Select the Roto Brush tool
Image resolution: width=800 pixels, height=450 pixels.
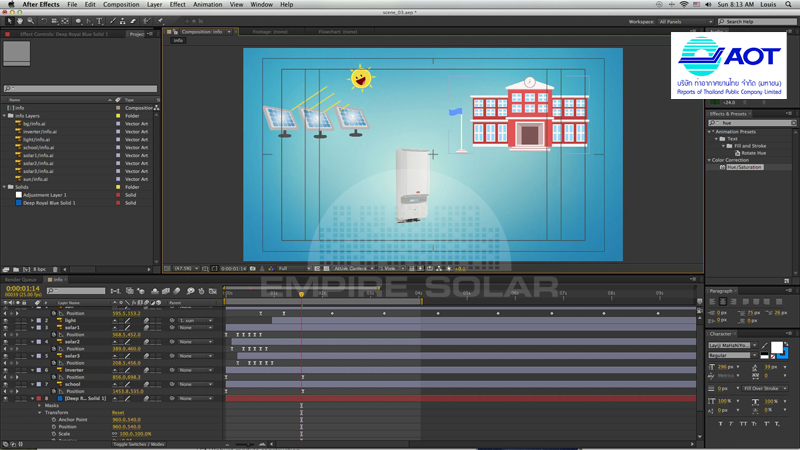(x=147, y=21)
